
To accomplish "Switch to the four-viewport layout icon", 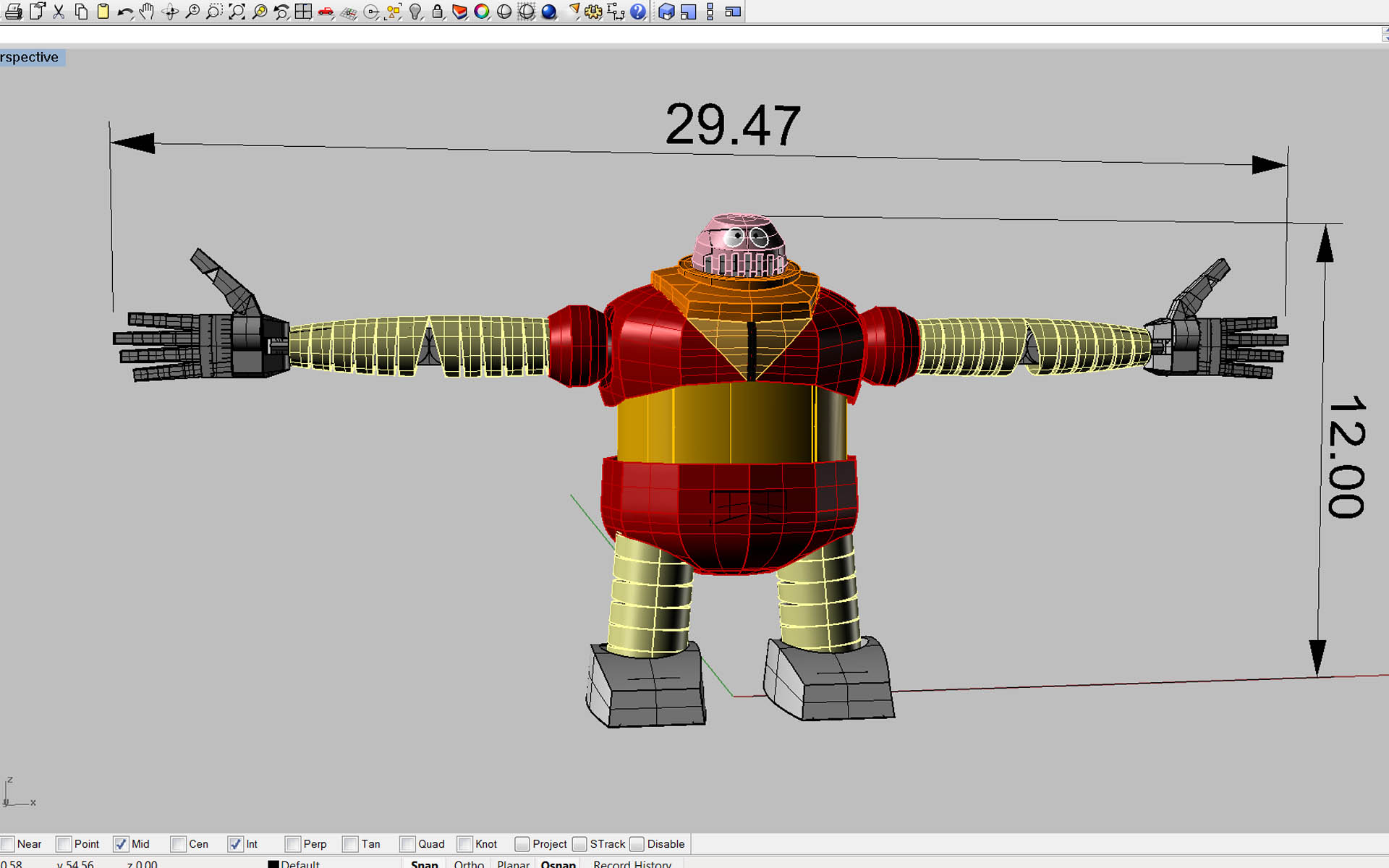I will point(303,12).
